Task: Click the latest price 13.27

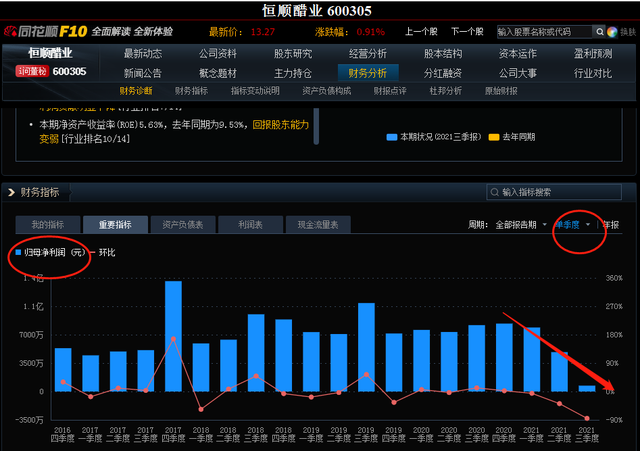Action: 263,32
